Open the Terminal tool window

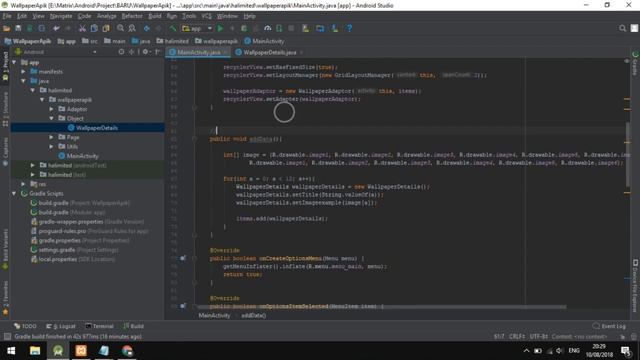tap(99, 326)
